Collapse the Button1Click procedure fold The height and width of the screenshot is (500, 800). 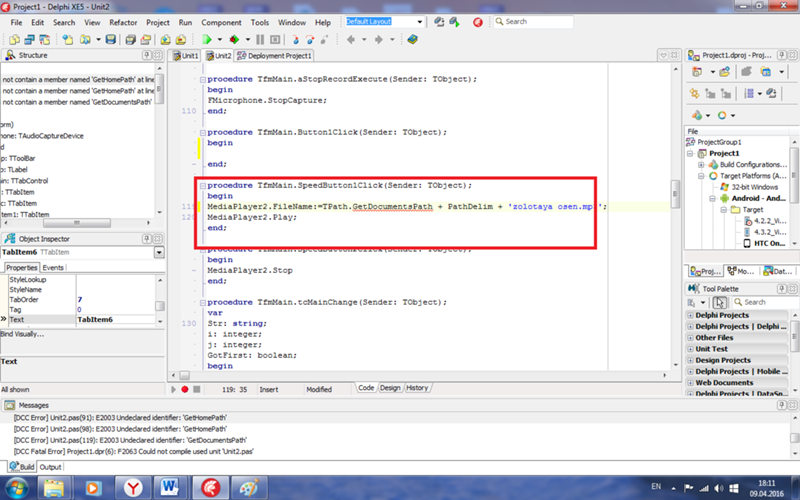click(x=203, y=133)
